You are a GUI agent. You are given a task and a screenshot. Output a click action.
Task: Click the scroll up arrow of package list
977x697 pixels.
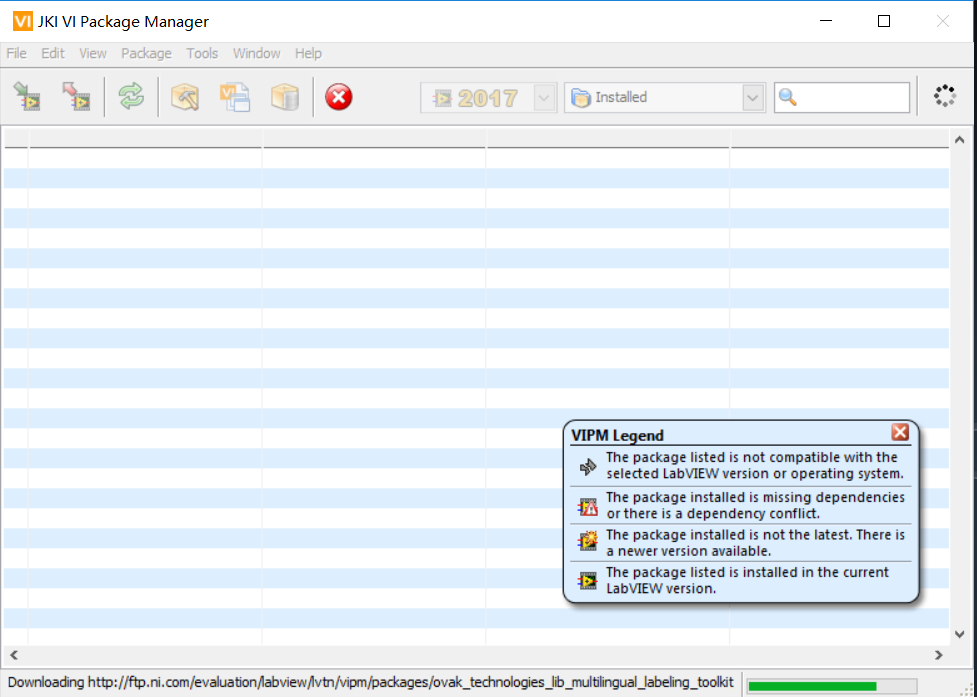960,140
